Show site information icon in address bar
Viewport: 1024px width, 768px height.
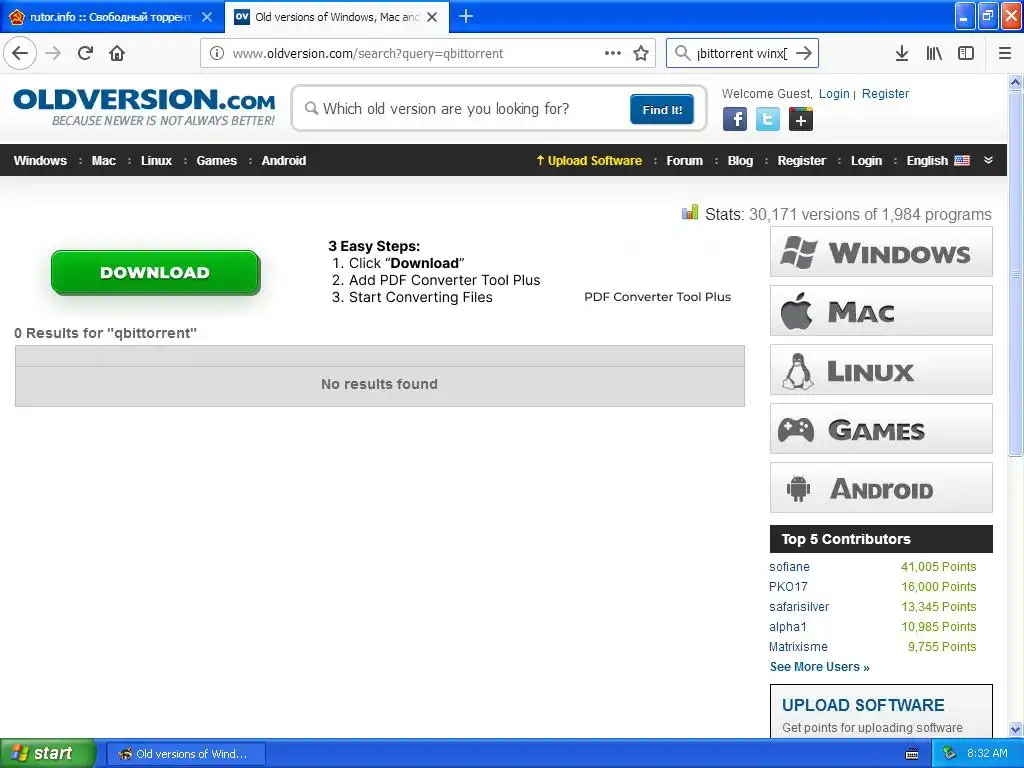(x=217, y=53)
